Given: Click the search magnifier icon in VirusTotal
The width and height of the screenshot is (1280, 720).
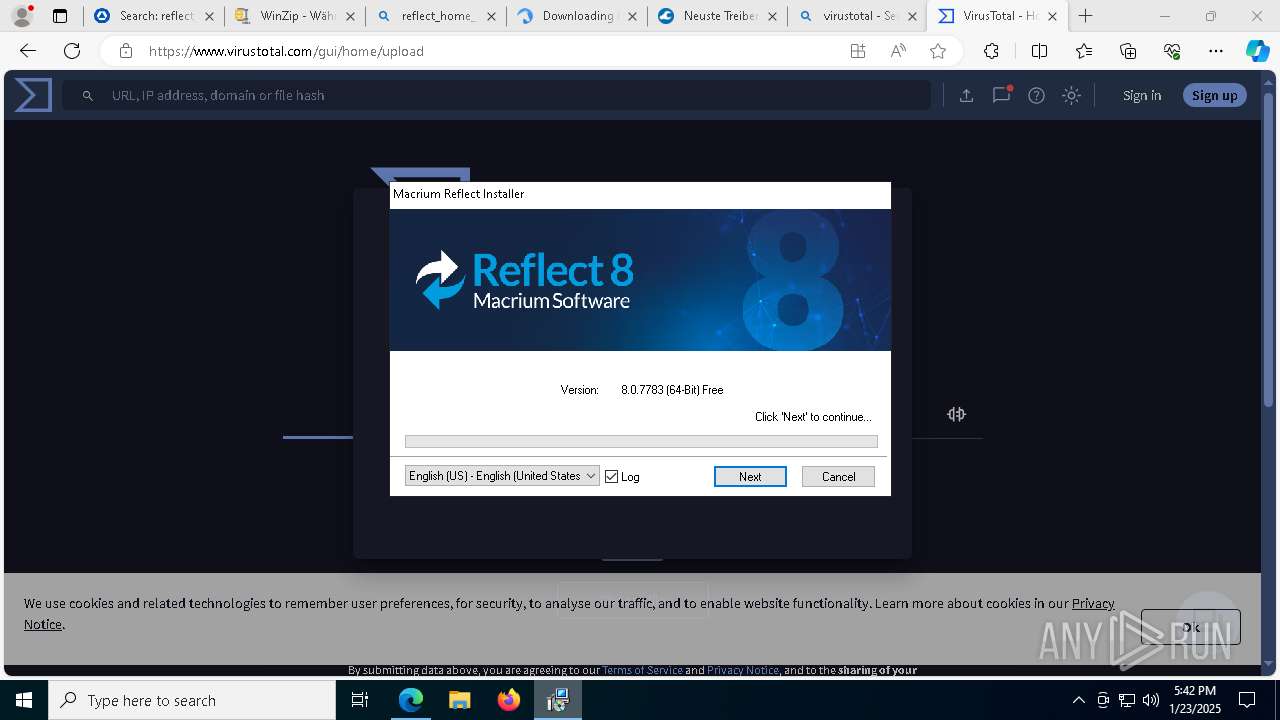Looking at the screenshot, I should (x=88, y=95).
